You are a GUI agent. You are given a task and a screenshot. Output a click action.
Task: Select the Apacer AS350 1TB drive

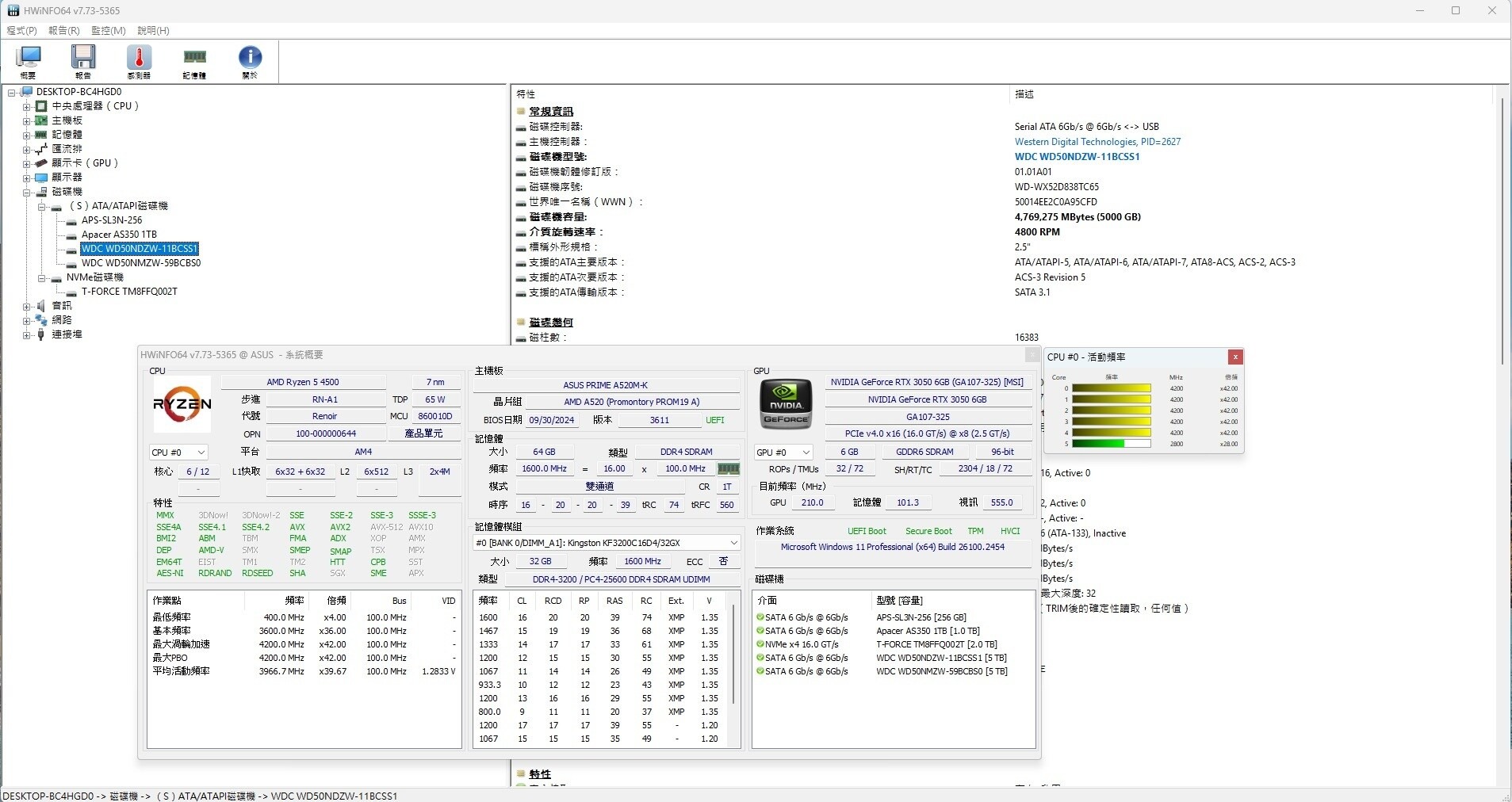point(119,235)
